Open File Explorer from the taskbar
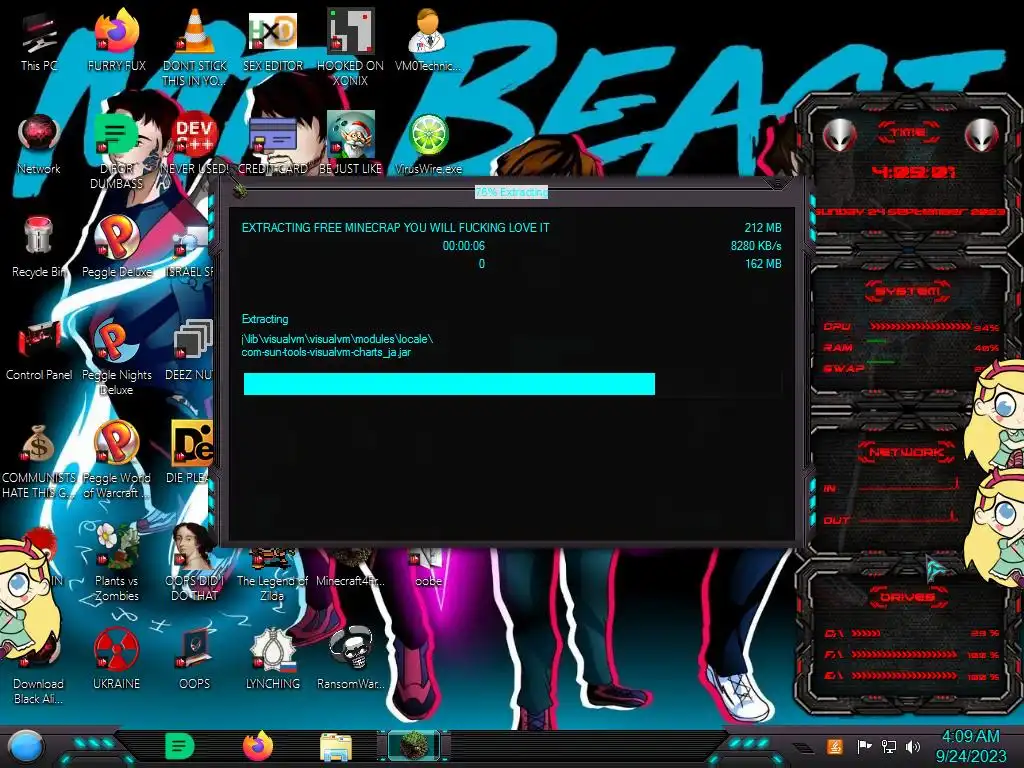The width and height of the screenshot is (1024, 768). click(336, 747)
